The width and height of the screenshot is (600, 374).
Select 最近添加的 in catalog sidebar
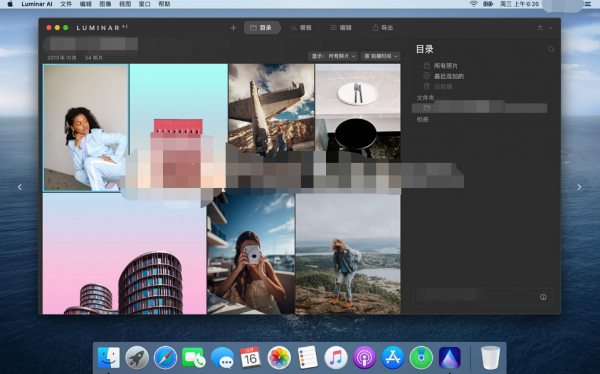448,76
